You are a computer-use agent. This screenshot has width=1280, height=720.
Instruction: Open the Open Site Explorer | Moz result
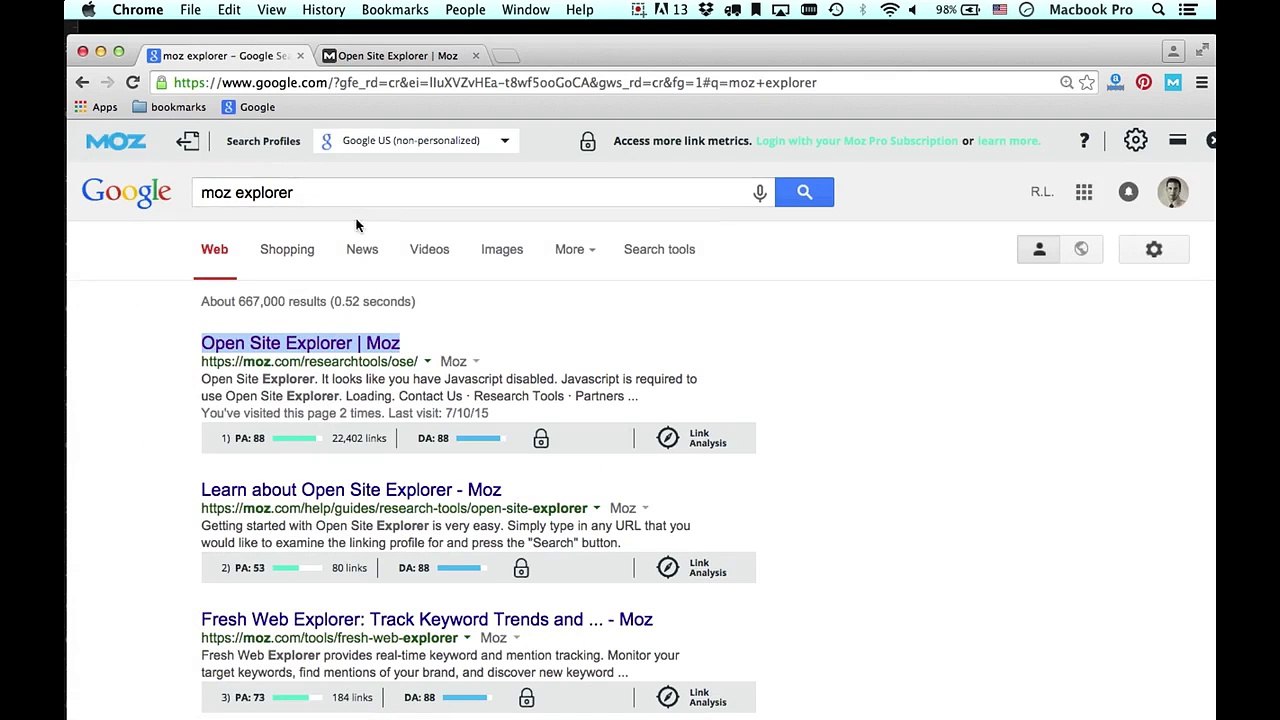click(x=300, y=343)
